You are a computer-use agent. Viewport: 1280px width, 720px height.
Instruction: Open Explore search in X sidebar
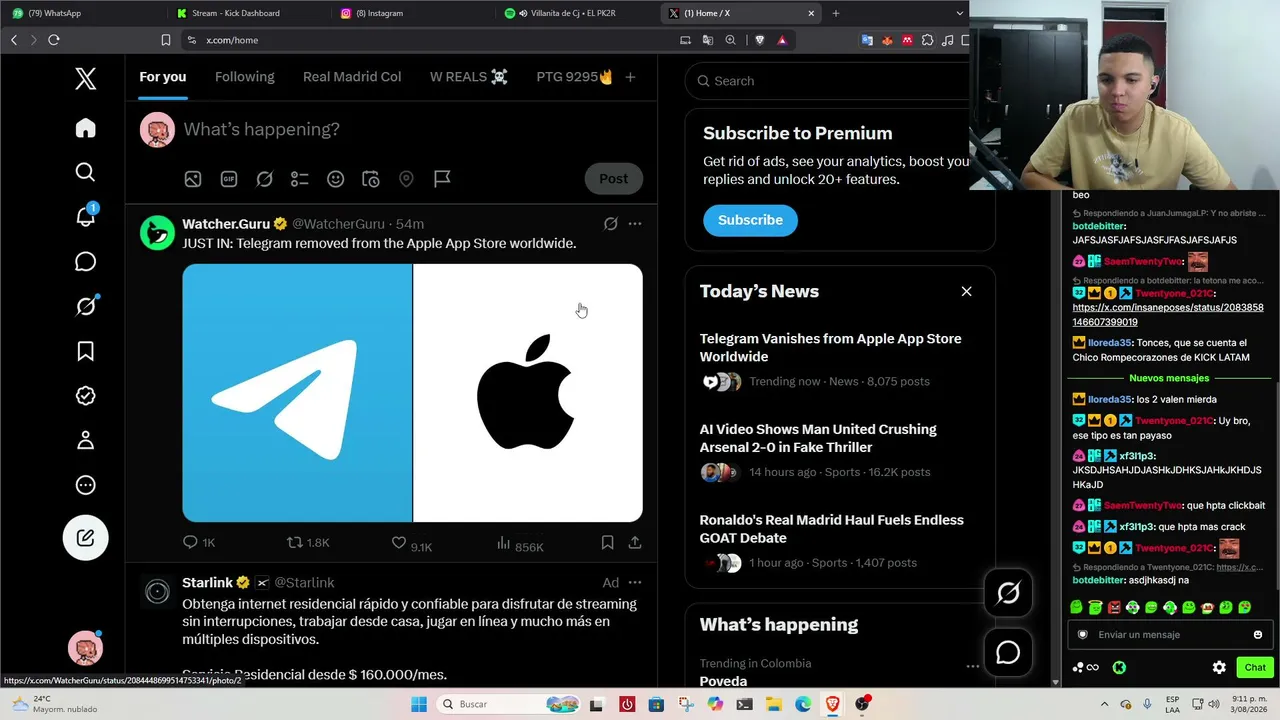[x=86, y=172]
